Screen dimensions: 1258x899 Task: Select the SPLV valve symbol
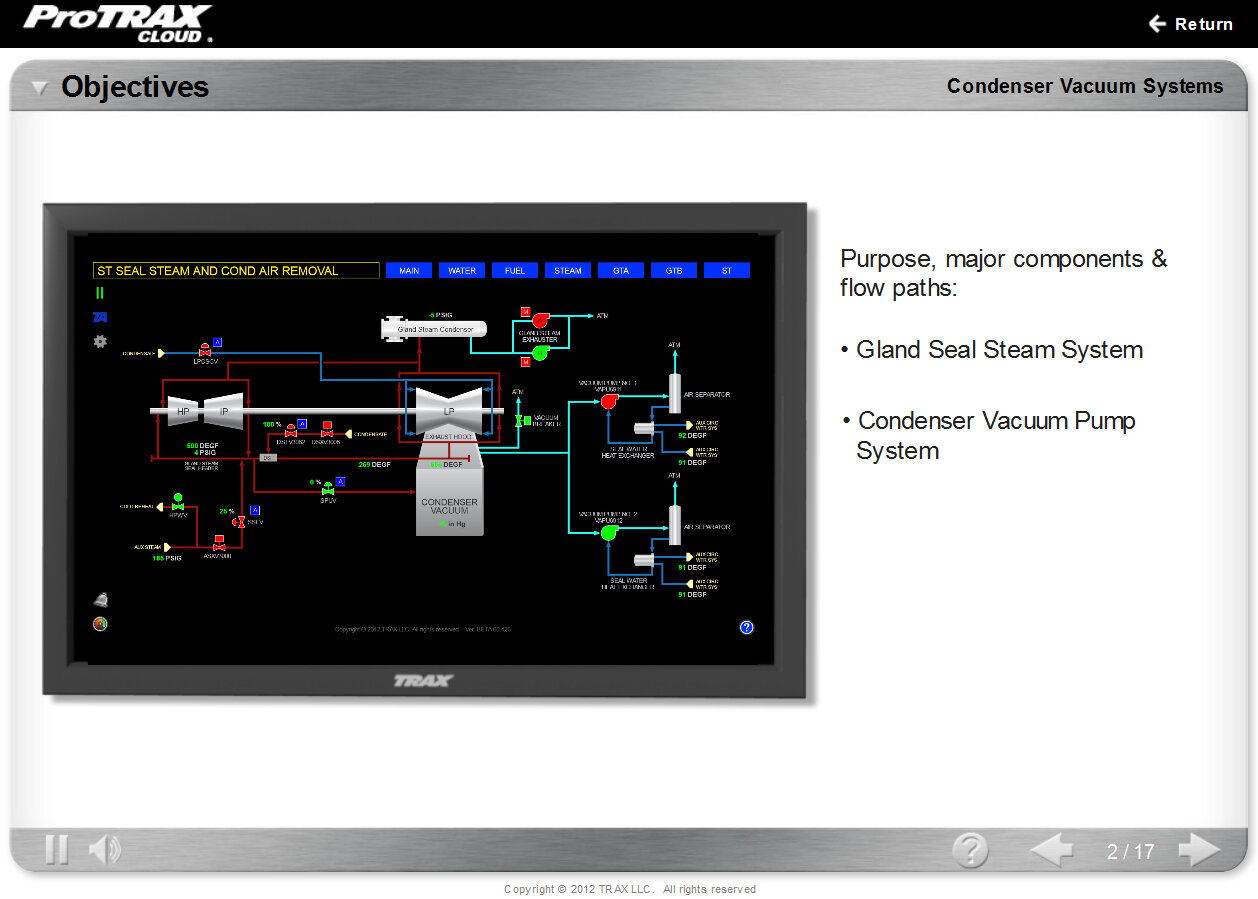click(327, 490)
